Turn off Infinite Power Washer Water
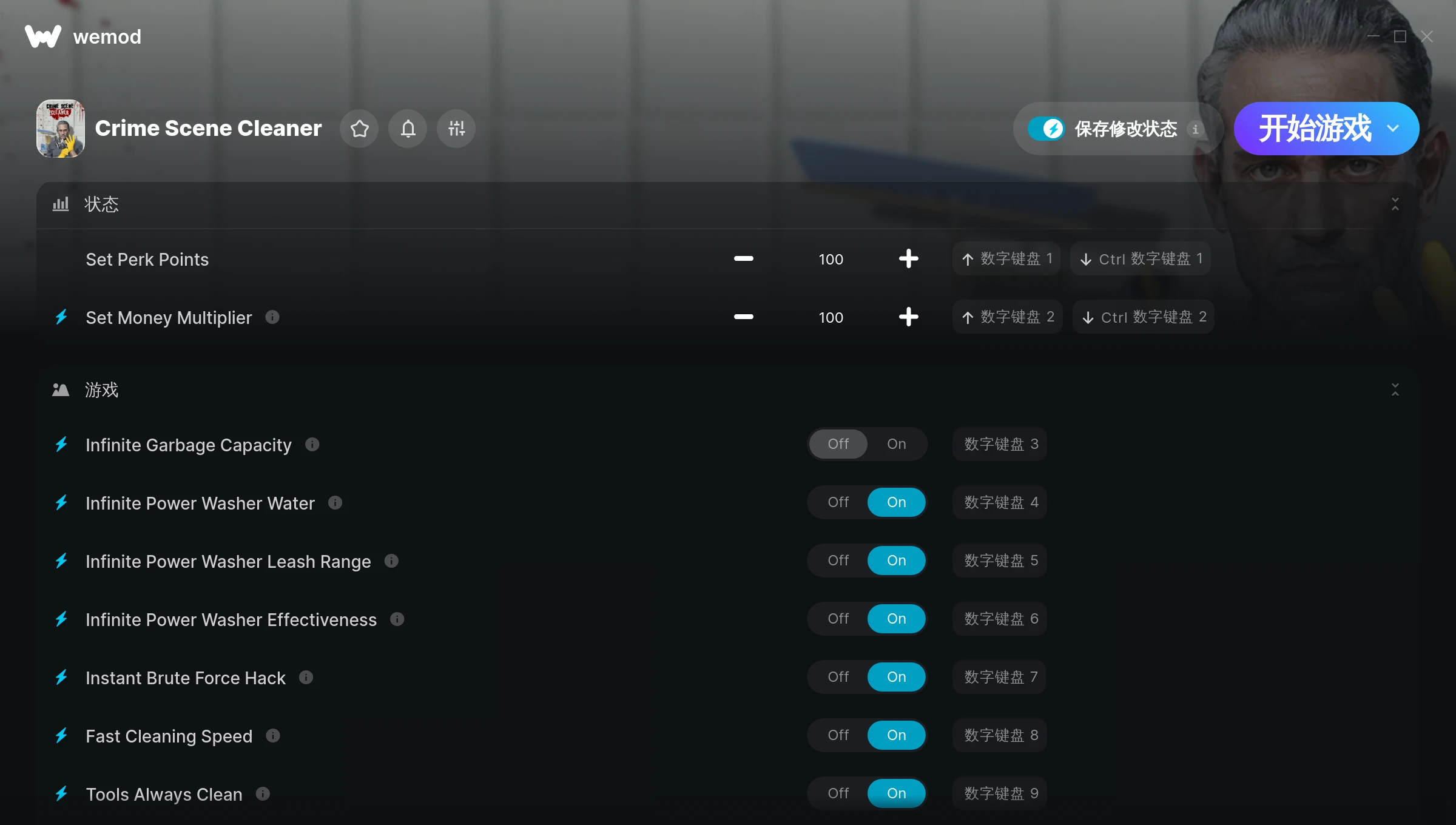The image size is (1456, 825). [x=838, y=502]
